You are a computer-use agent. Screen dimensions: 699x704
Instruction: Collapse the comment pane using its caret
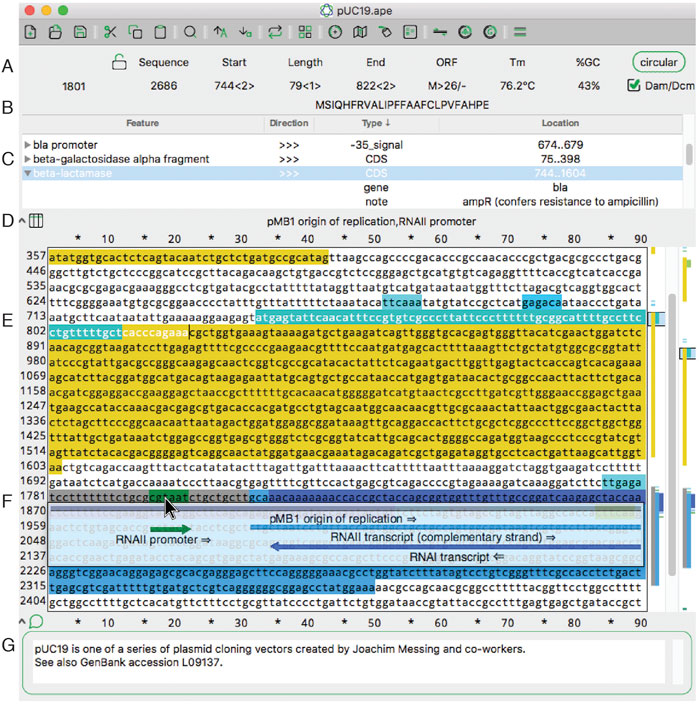coord(22,622)
